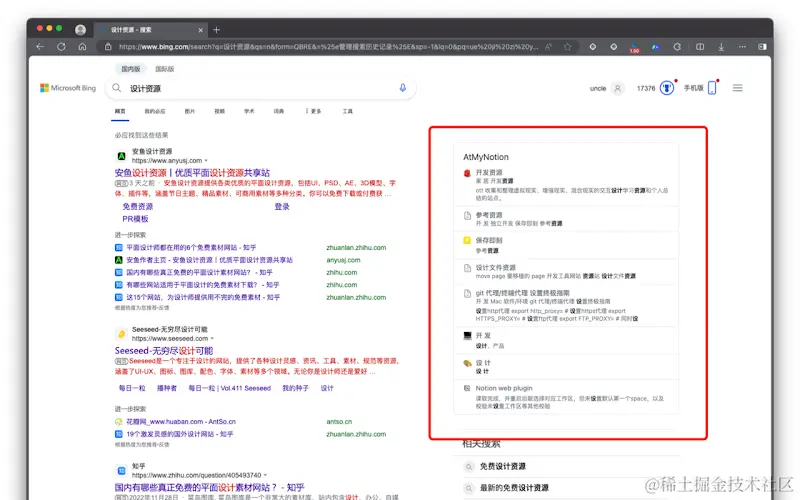Screen dimensions: 800x500
Task: Click the yellow icon beside 保存即刻
Action: (467, 240)
